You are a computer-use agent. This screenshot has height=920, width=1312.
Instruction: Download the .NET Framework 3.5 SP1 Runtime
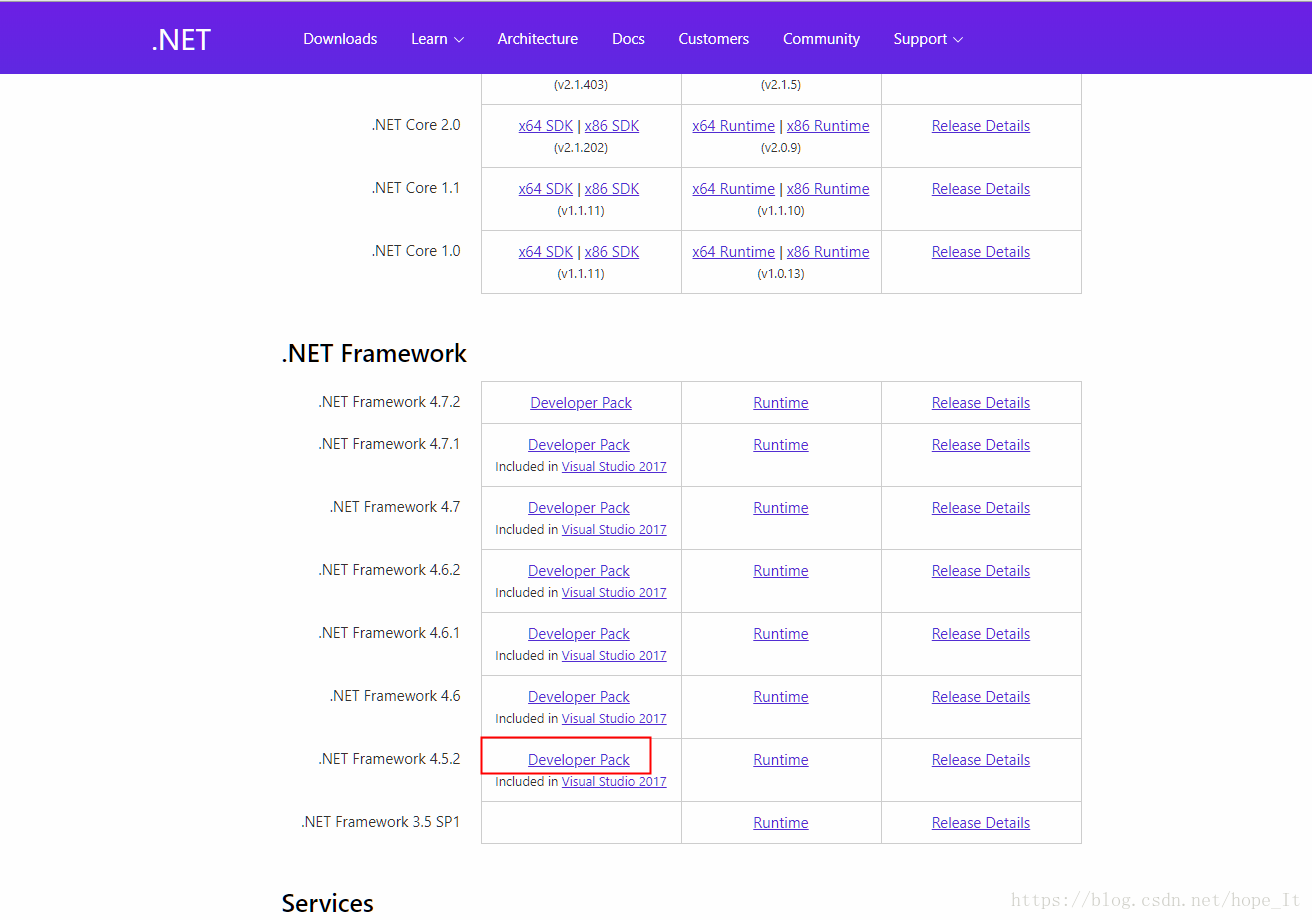[x=780, y=823]
